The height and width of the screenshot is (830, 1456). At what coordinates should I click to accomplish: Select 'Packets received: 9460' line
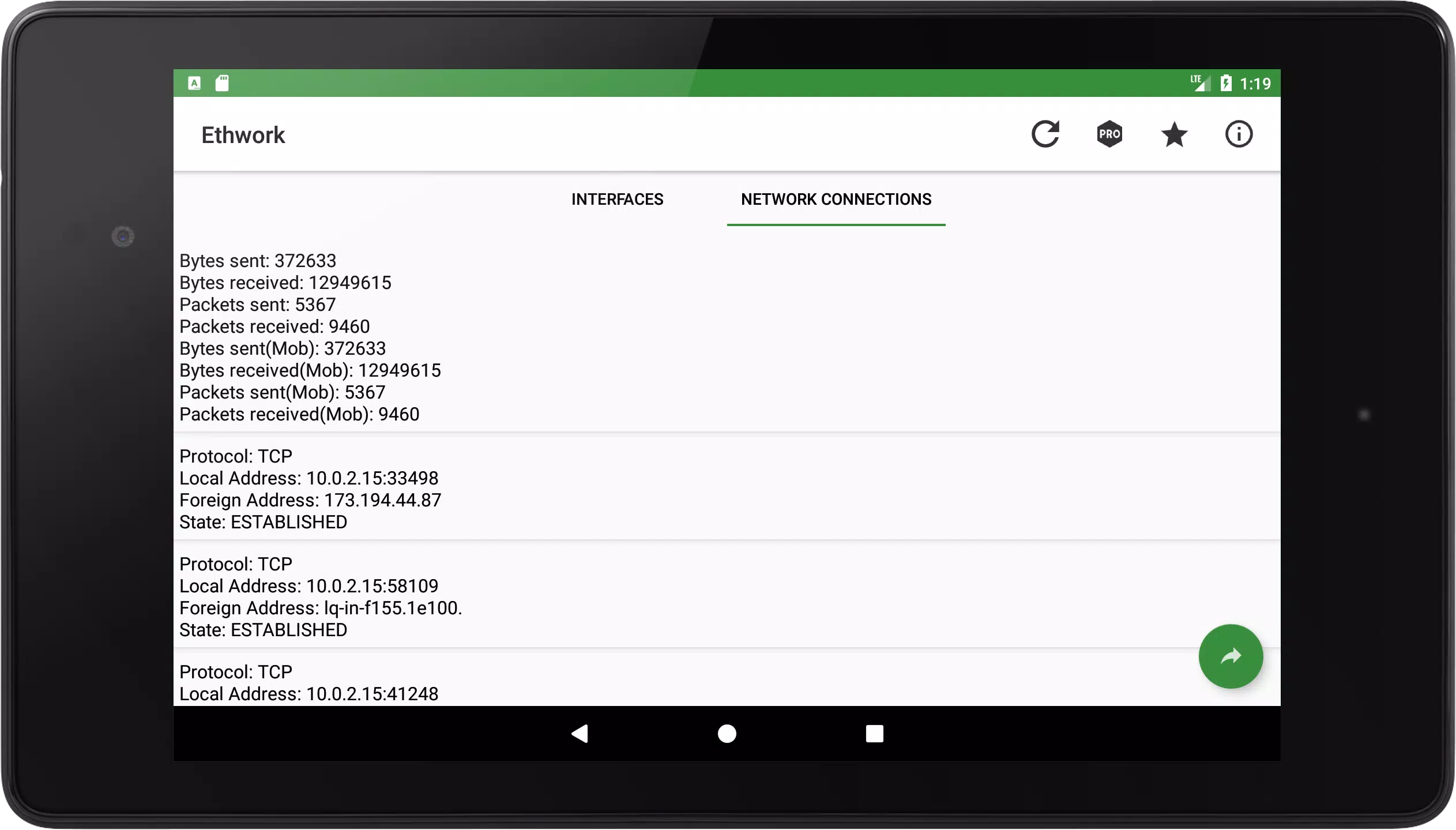274,326
